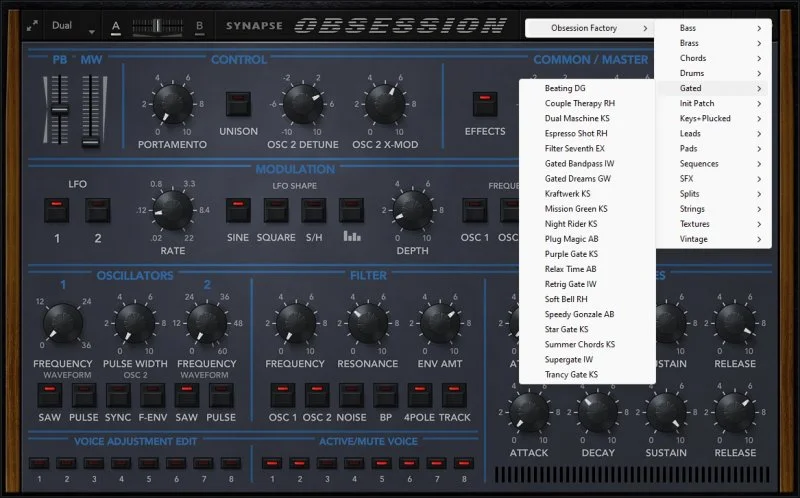This screenshot has width=800, height=498.
Task: Toggle the filter Track button
Action: coord(454,395)
